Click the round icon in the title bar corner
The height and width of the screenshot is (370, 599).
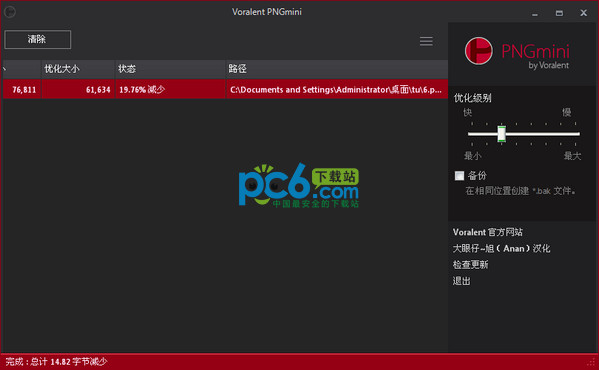click(x=9, y=12)
